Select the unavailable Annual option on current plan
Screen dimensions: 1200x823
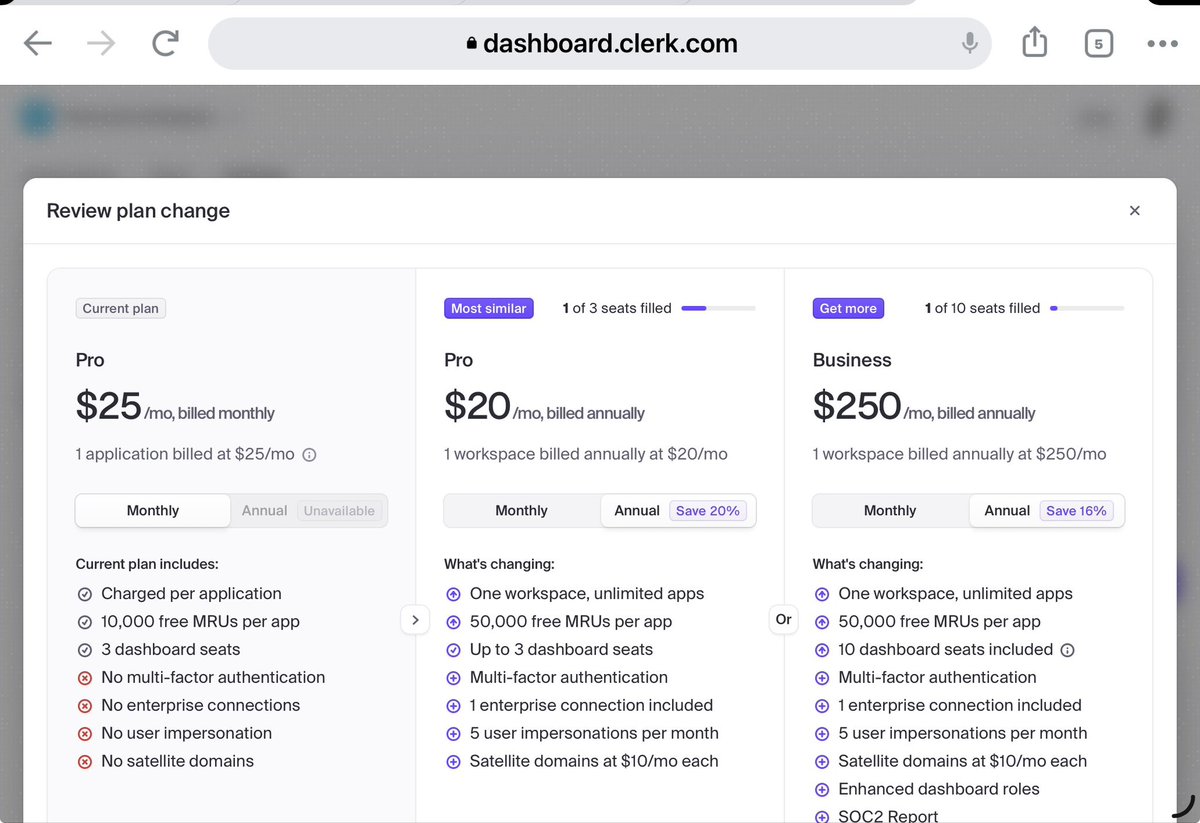pos(309,510)
